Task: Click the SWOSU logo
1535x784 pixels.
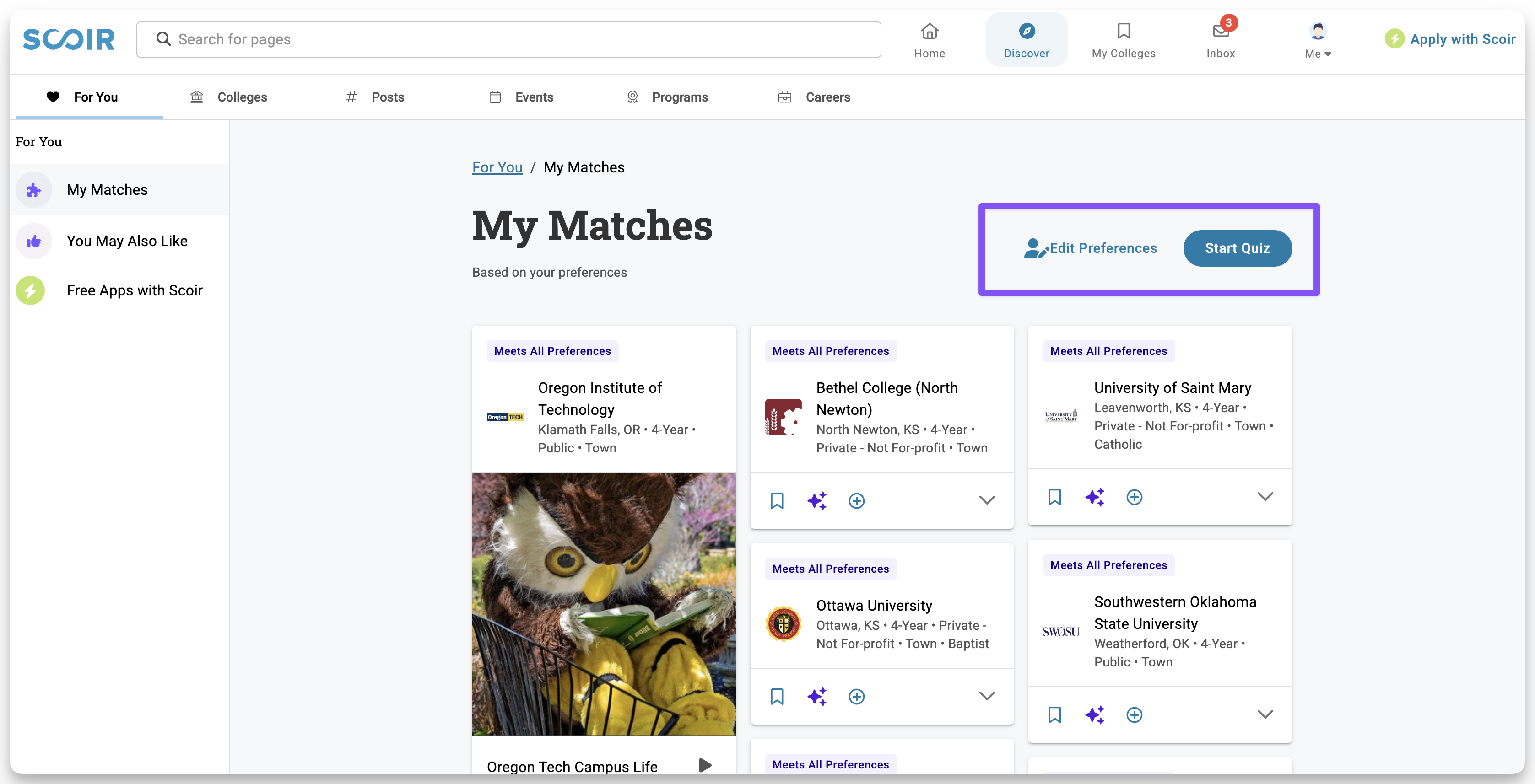Action: point(1061,632)
